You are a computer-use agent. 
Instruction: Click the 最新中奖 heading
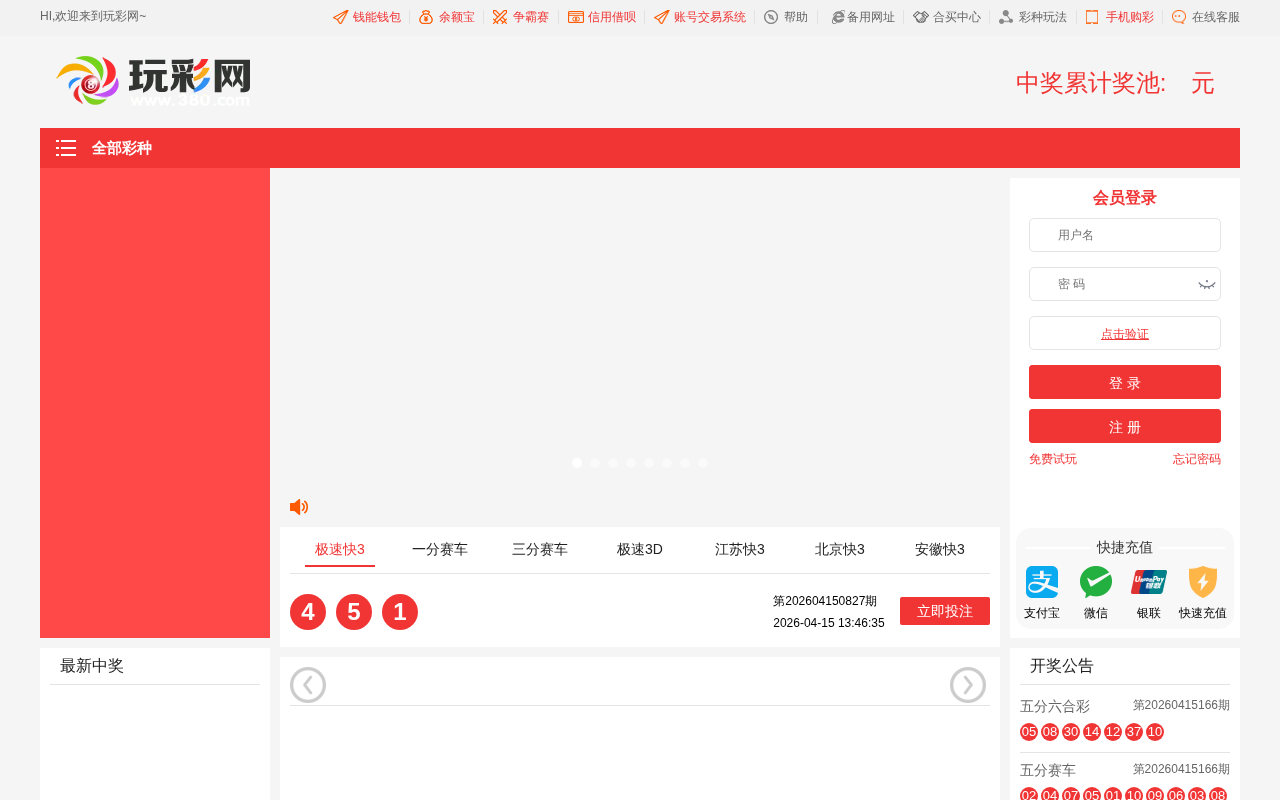point(92,666)
